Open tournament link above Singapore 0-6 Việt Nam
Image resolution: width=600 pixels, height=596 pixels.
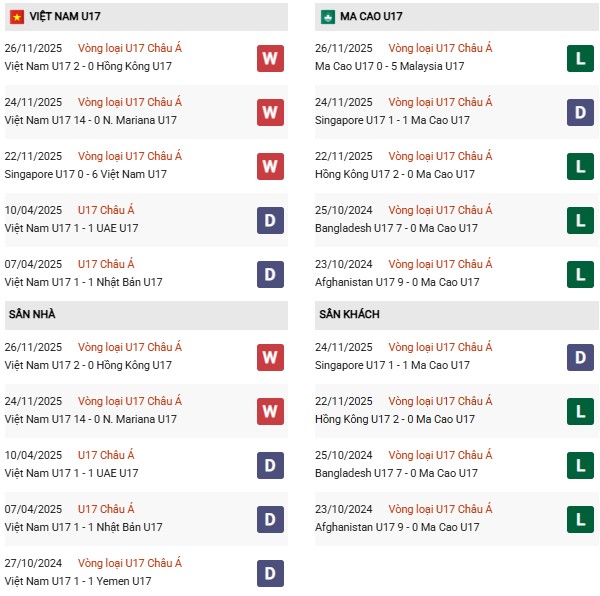[x=129, y=156]
